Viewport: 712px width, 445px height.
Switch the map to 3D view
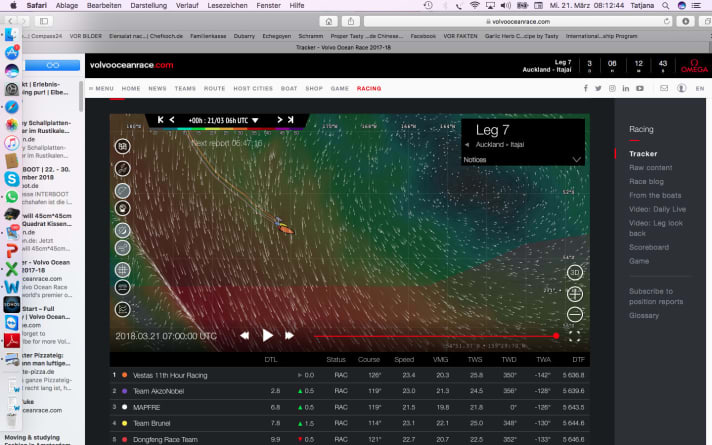(x=574, y=272)
